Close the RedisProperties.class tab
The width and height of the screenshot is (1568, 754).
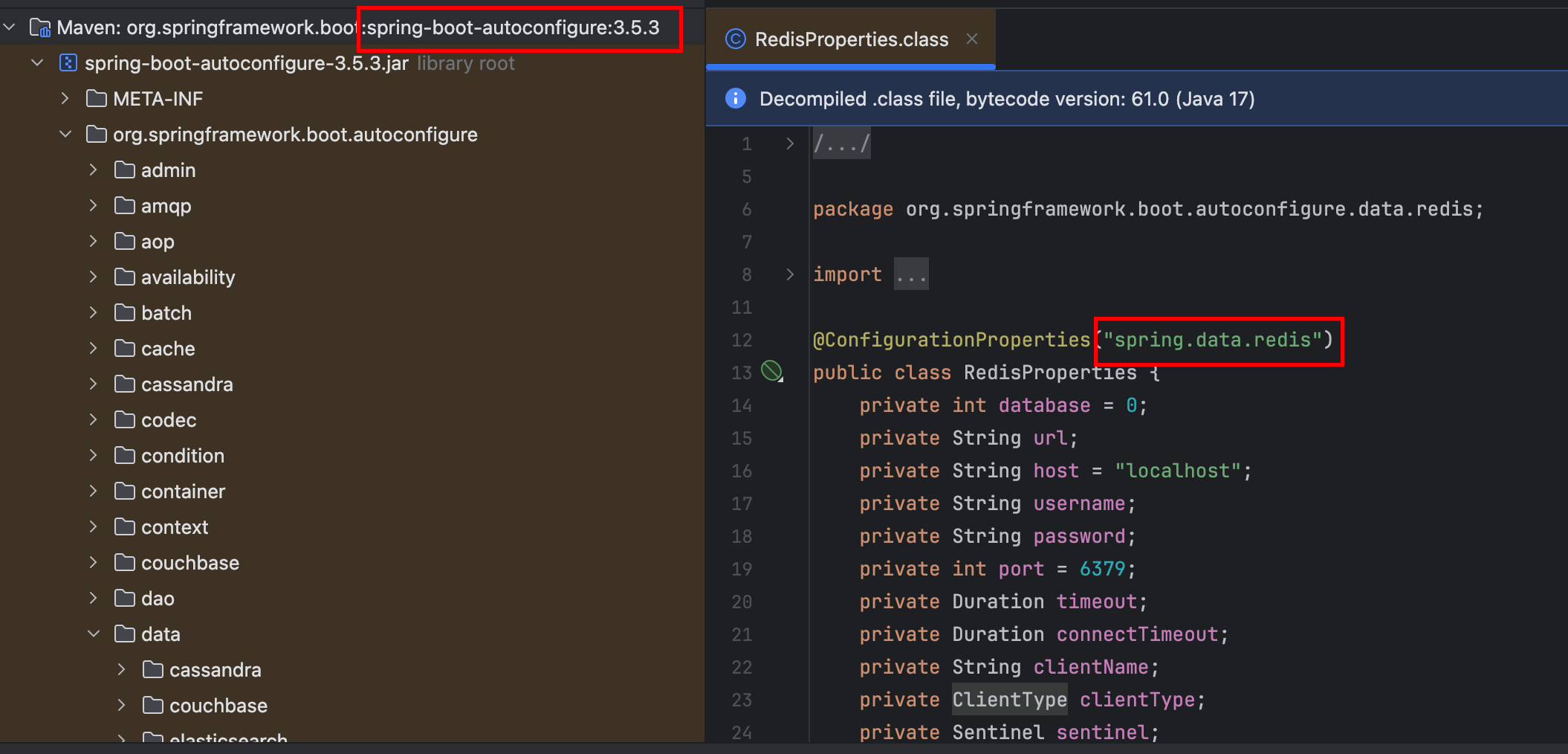click(972, 39)
